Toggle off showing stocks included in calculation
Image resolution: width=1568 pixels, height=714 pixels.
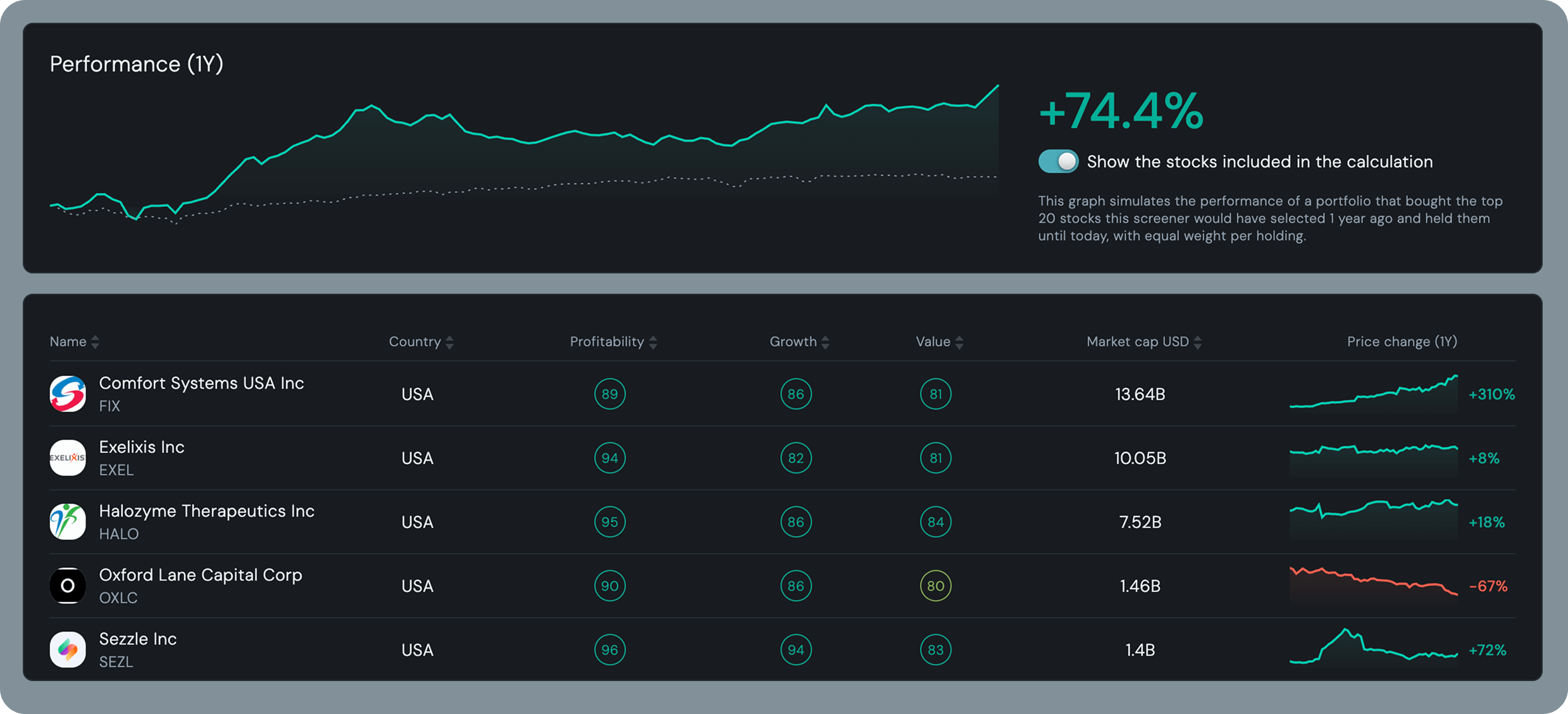tap(1058, 161)
